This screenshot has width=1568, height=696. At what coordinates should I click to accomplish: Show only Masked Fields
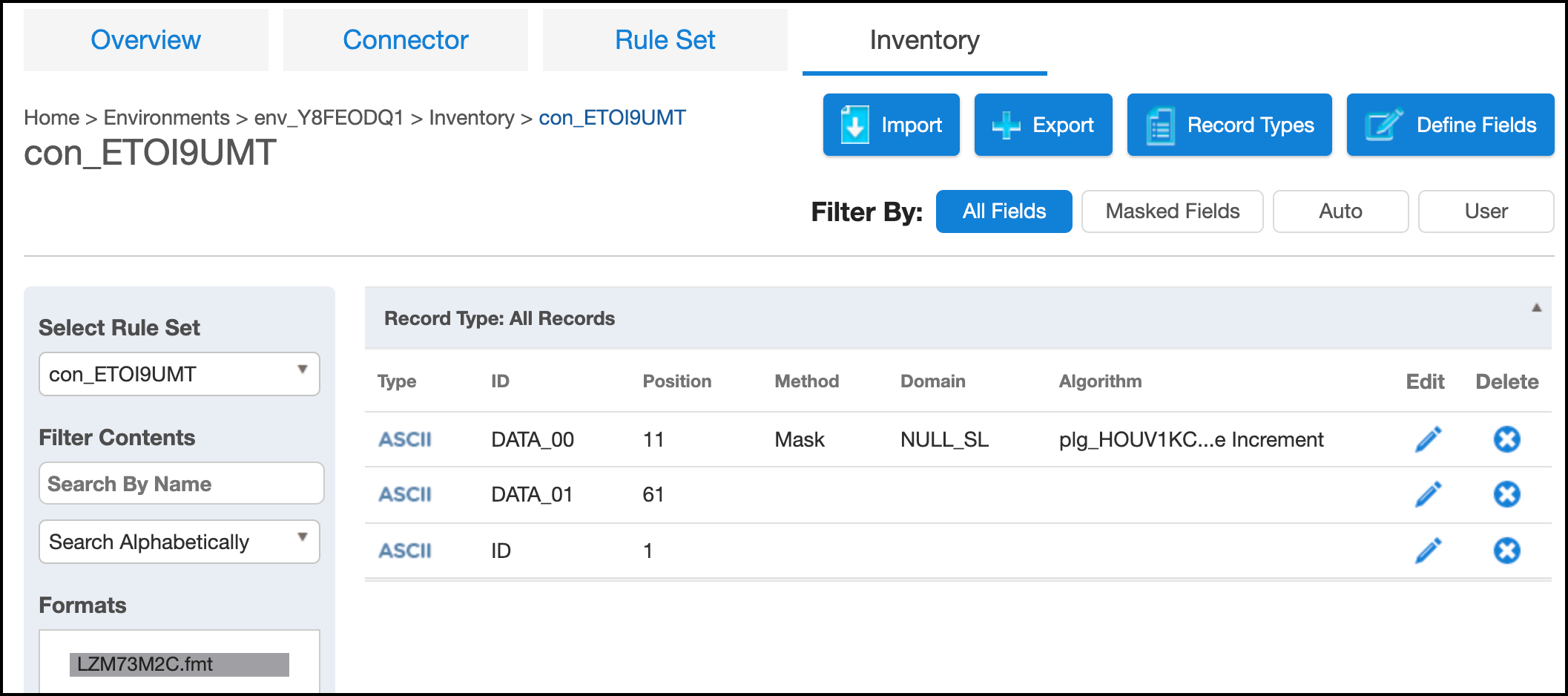click(x=1172, y=211)
